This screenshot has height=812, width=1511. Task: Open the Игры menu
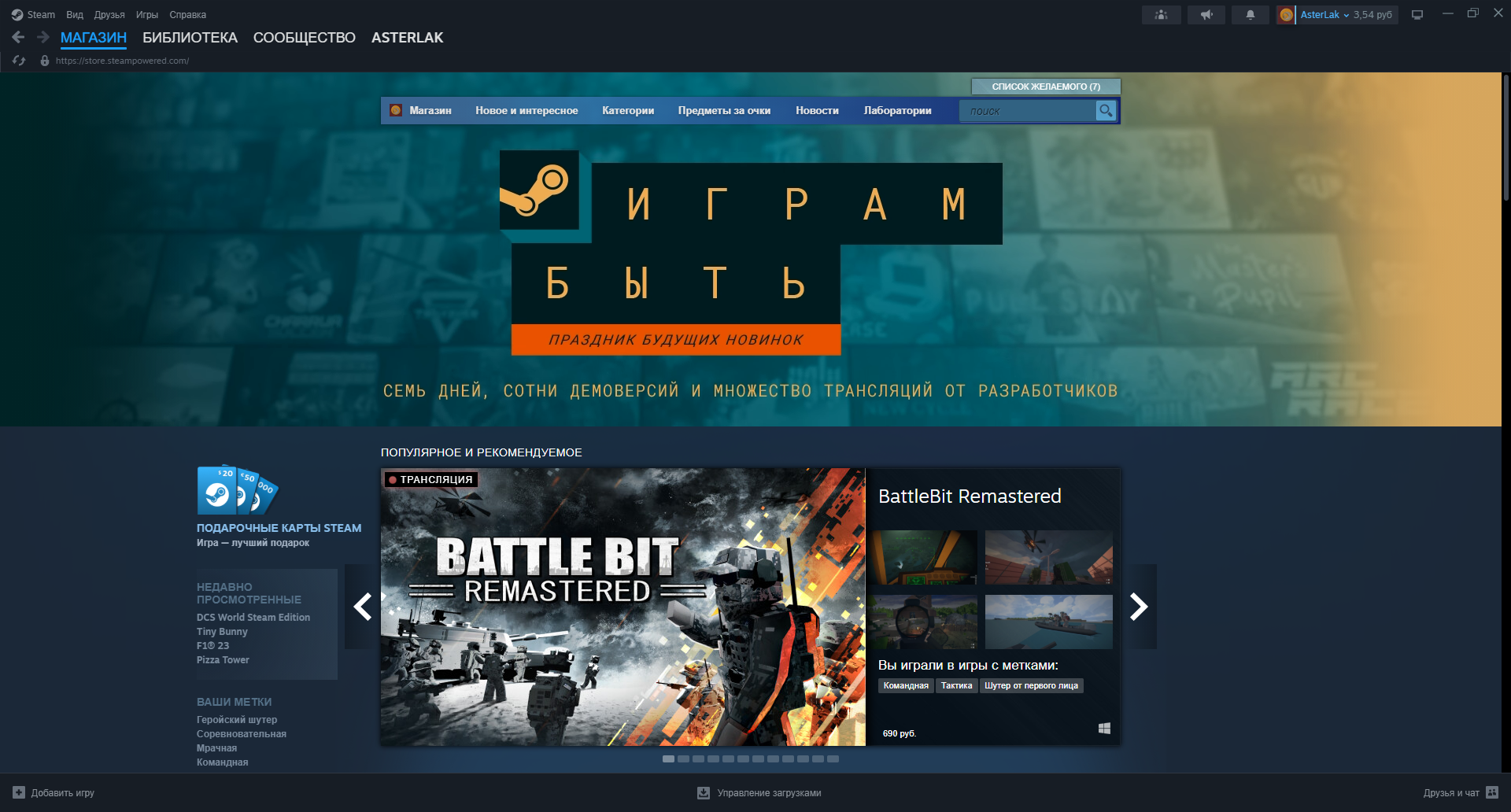click(147, 15)
